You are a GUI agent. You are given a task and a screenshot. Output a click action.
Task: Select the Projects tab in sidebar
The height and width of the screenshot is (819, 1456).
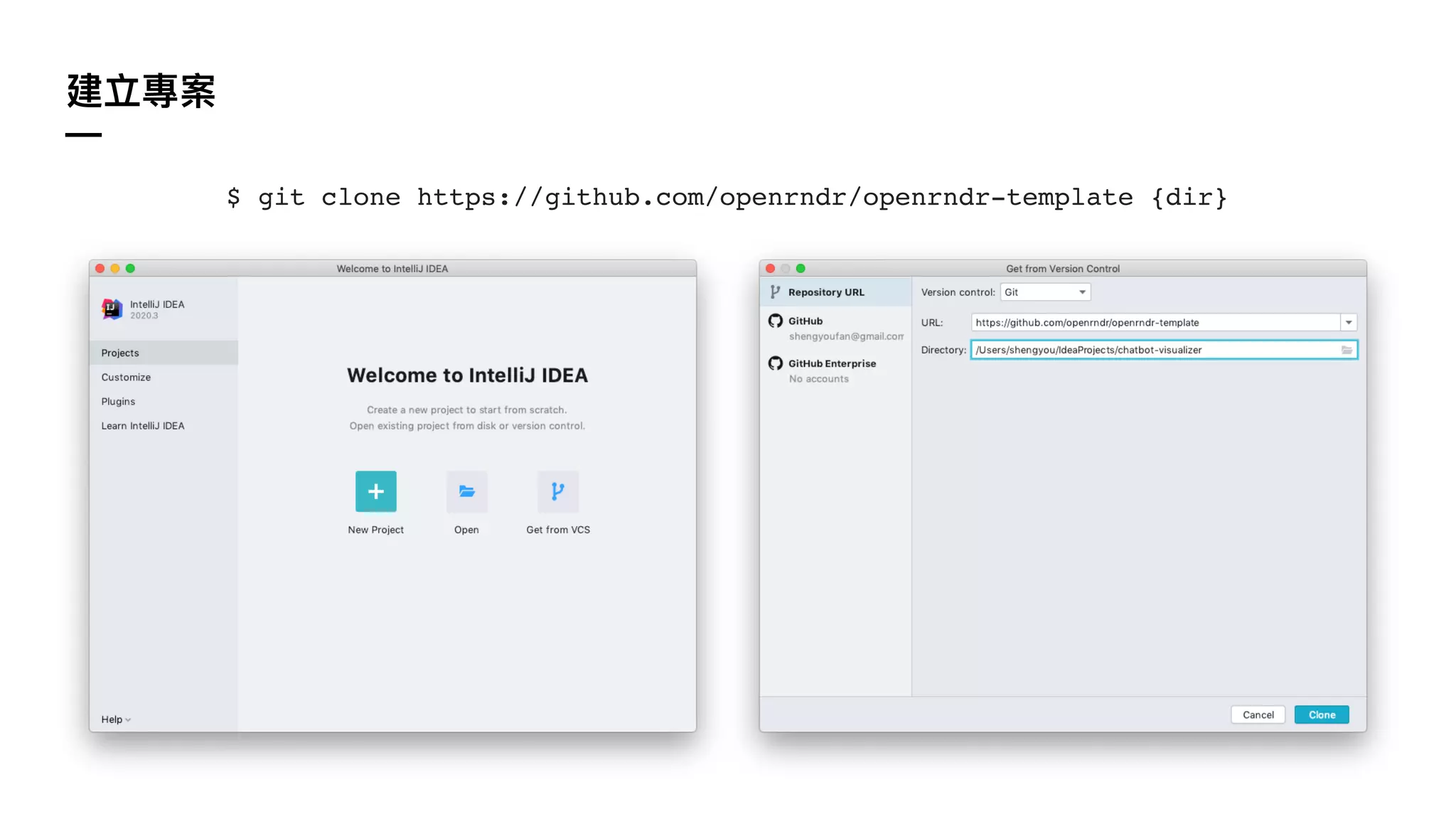[164, 353]
